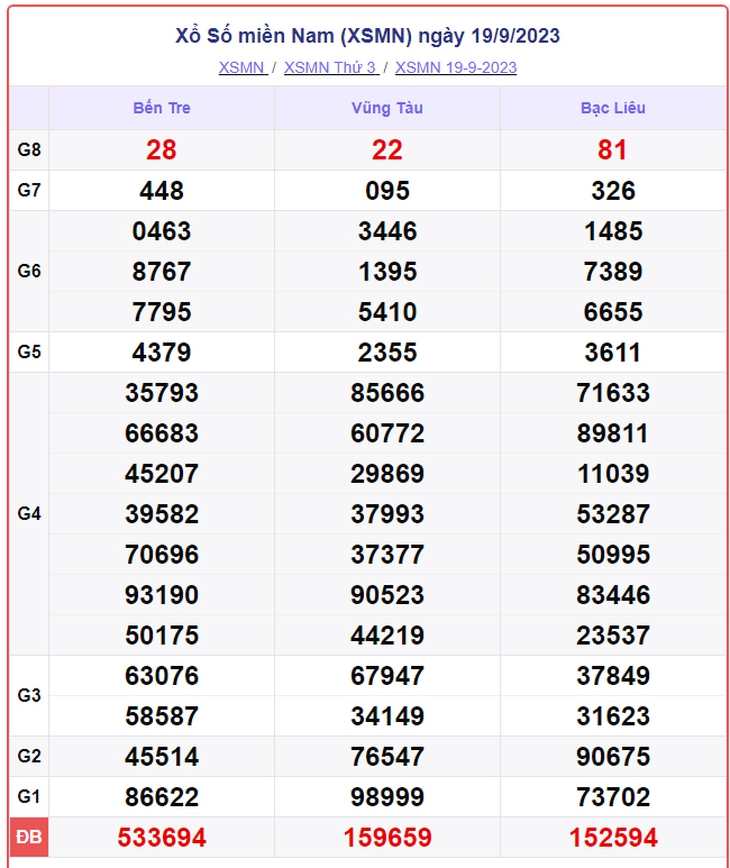The width and height of the screenshot is (730, 868).
Task: Click G5 number 3611
Action: pos(613,353)
